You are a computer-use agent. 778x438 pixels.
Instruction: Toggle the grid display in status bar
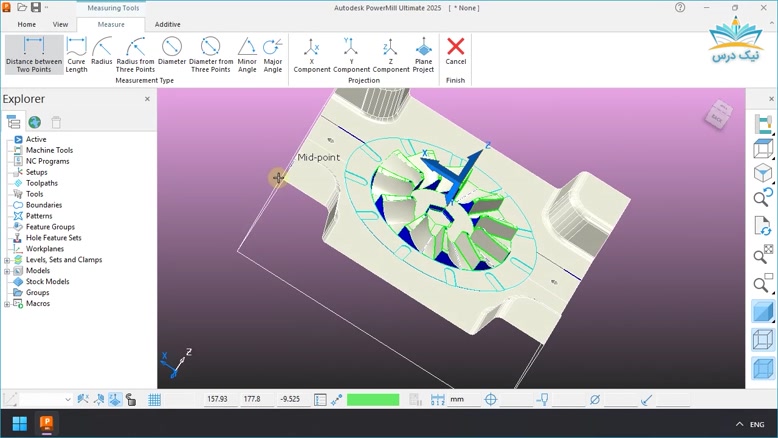pyautogui.click(x=155, y=400)
